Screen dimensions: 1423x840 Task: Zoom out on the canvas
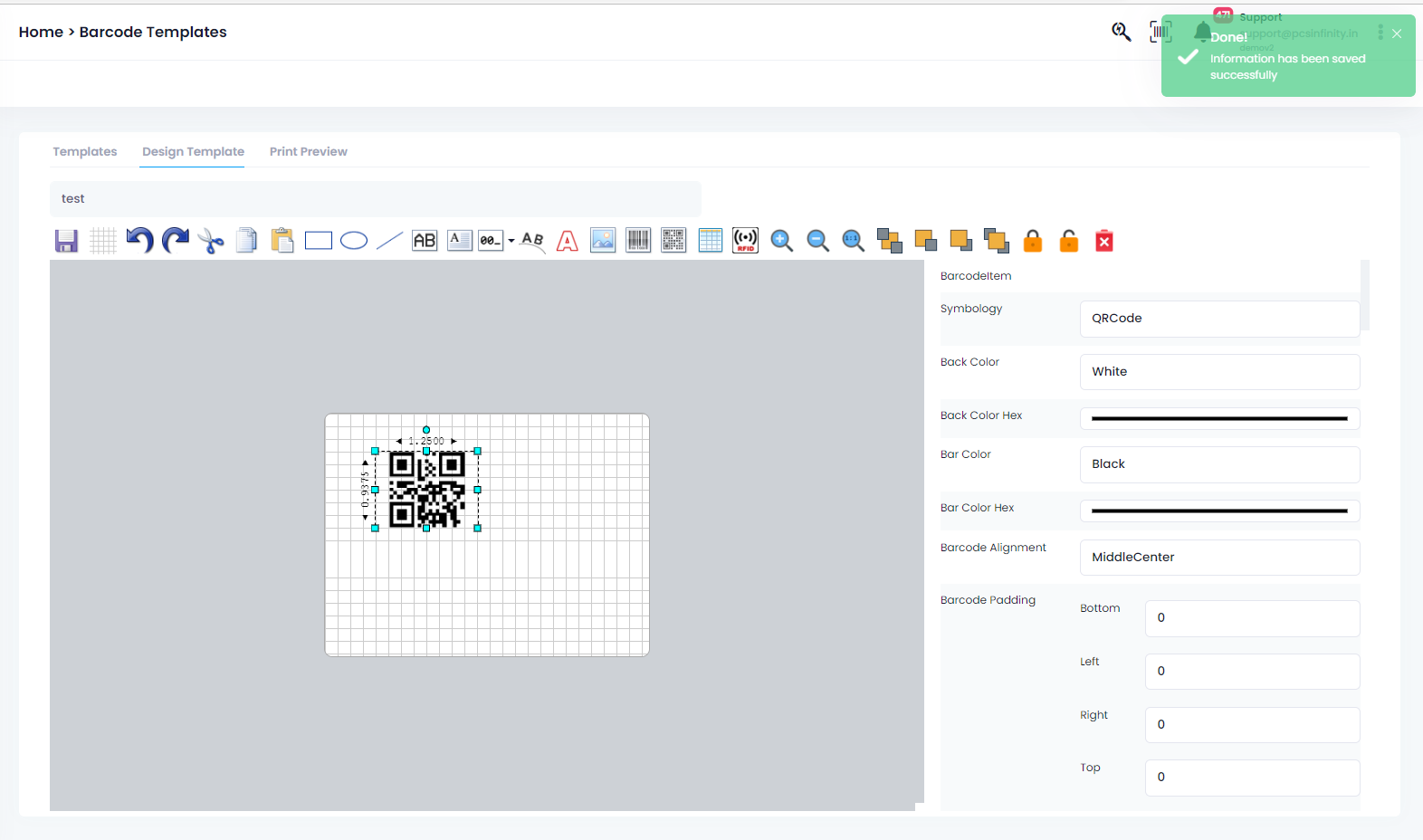[x=818, y=241]
